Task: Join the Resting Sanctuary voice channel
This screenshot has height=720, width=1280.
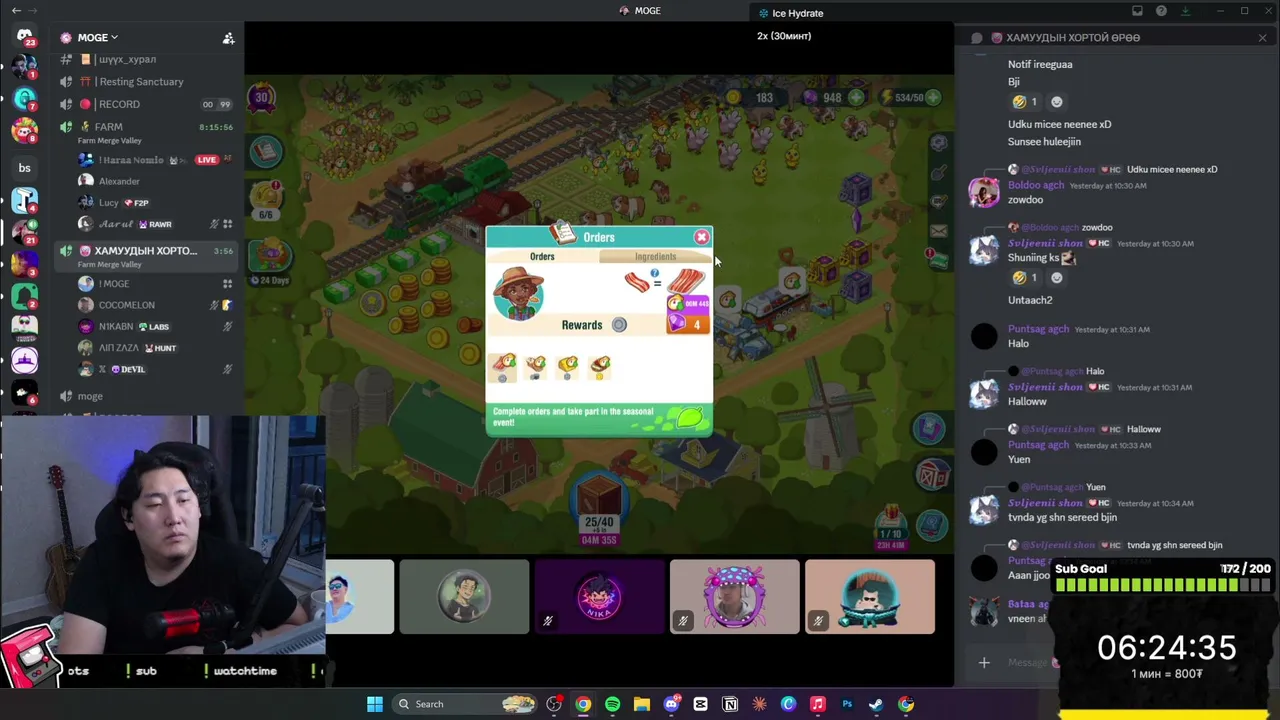Action: pos(140,82)
